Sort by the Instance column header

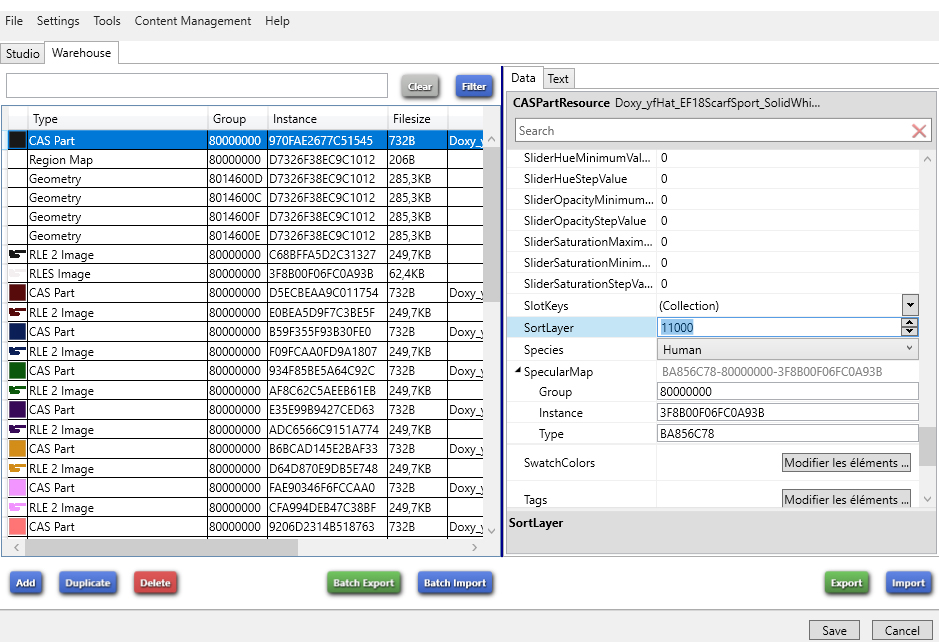click(x=327, y=119)
